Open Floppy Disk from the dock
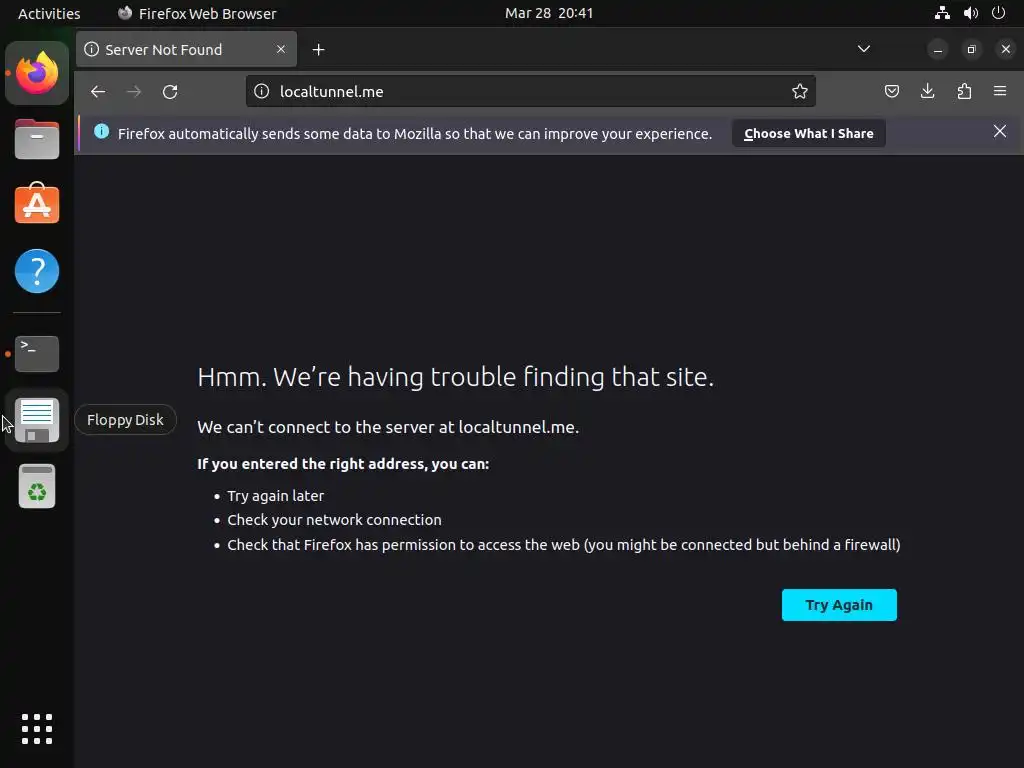This screenshot has width=1024, height=768. 37,420
